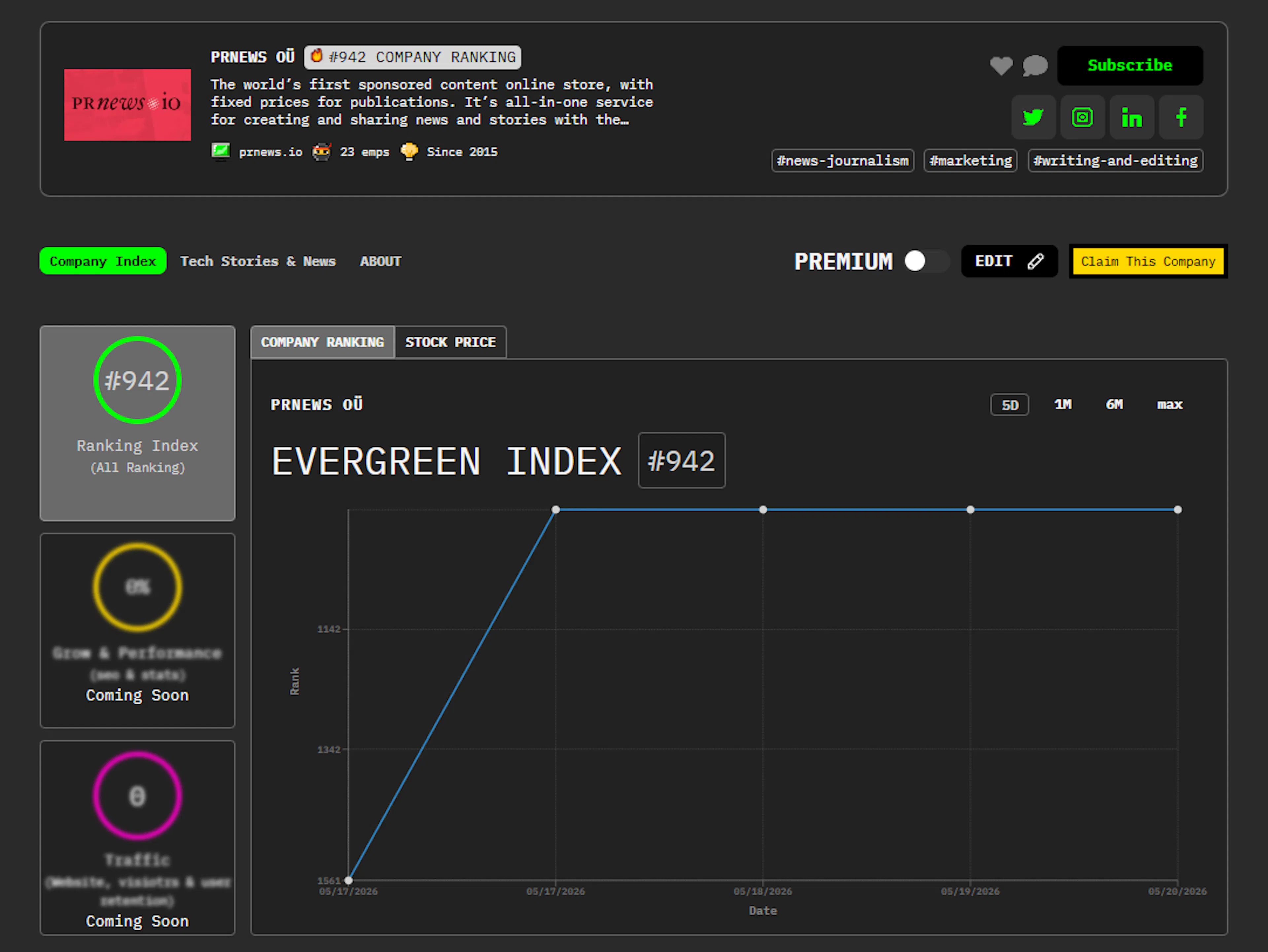Image resolution: width=1268 pixels, height=952 pixels.
Task: Open the comments speech bubble icon
Action: tap(1035, 65)
